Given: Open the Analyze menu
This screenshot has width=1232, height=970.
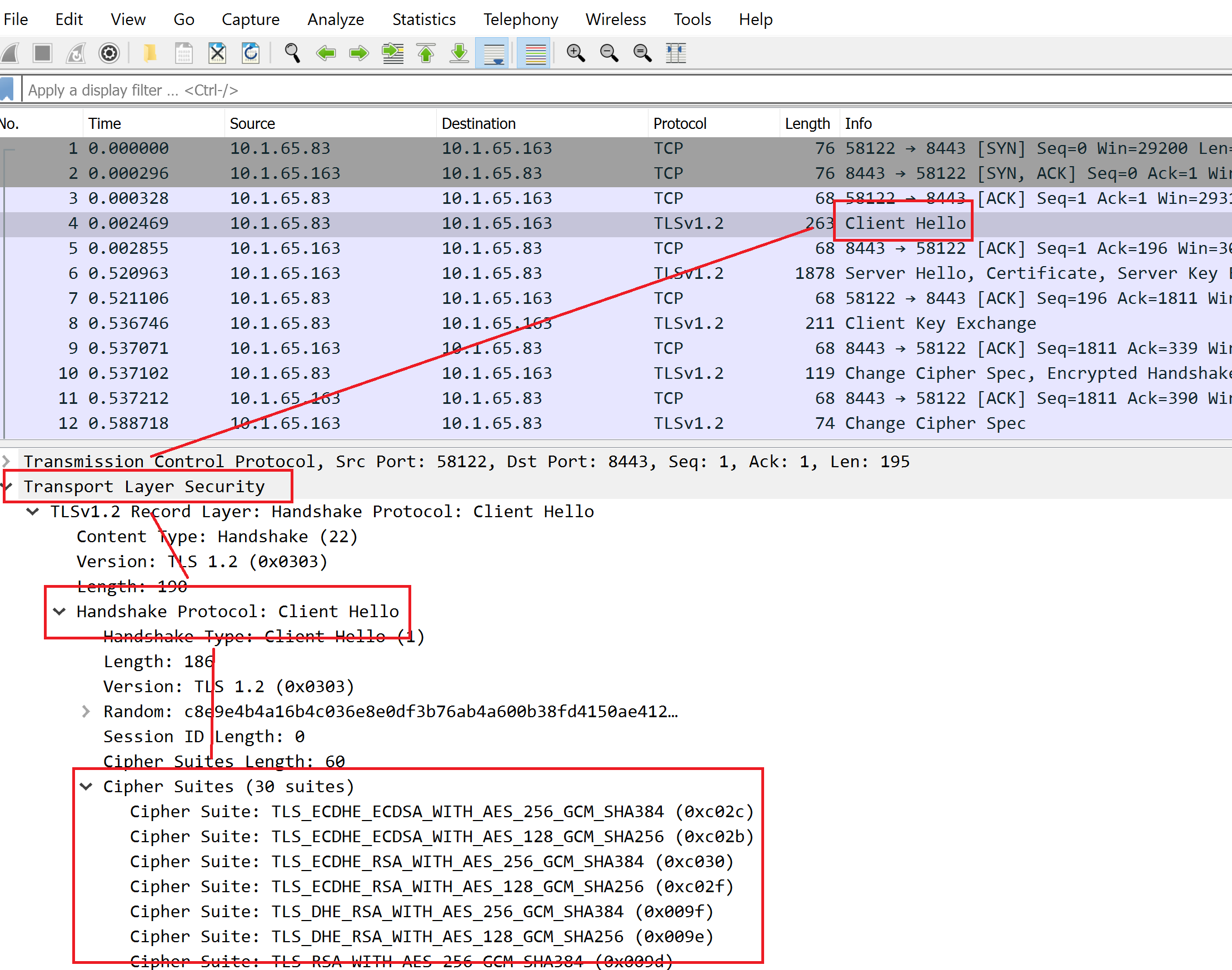Looking at the screenshot, I should click(336, 19).
